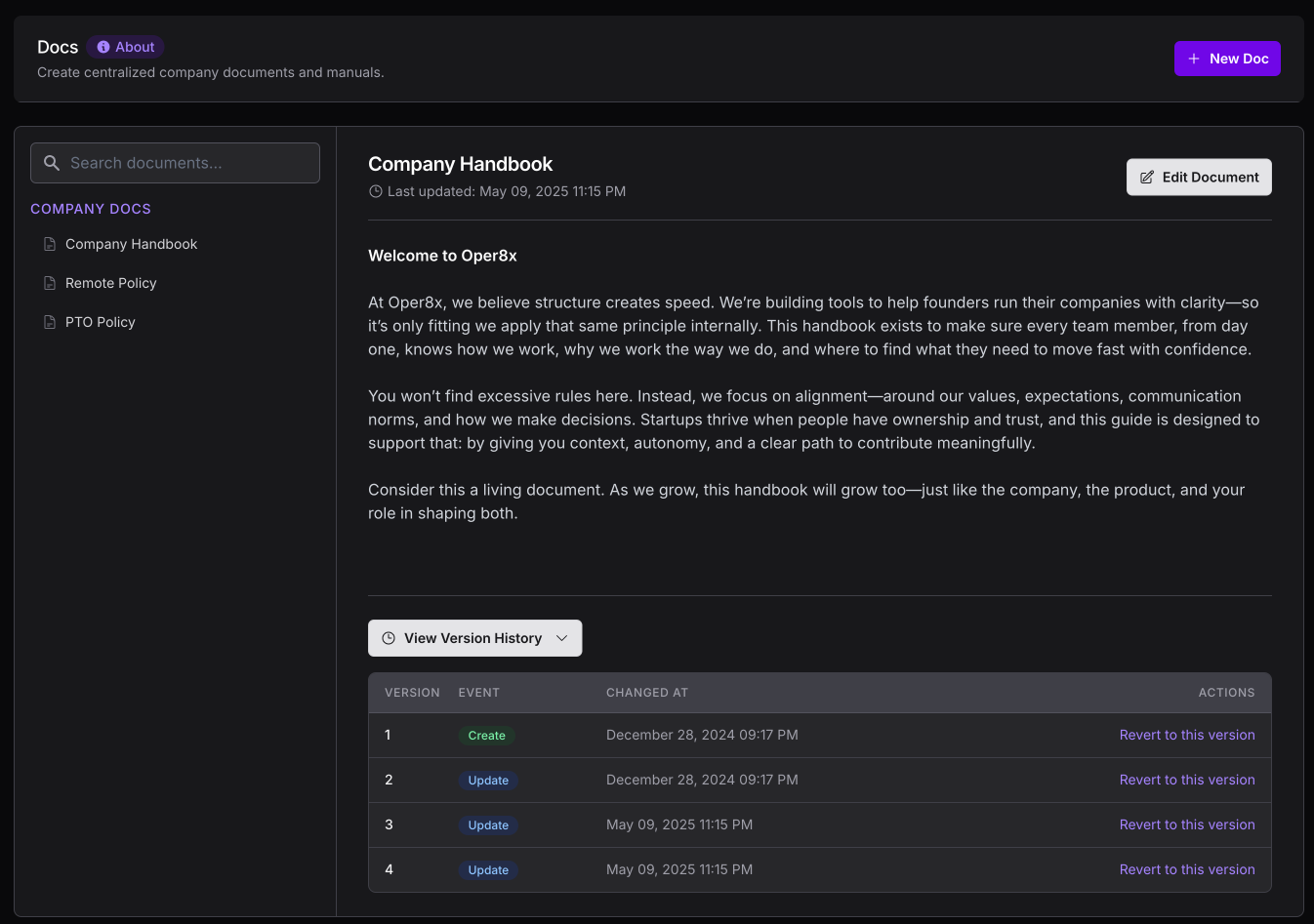Click the Update badge for version 3
This screenshot has width=1314, height=924.
(x=488, y=825)
